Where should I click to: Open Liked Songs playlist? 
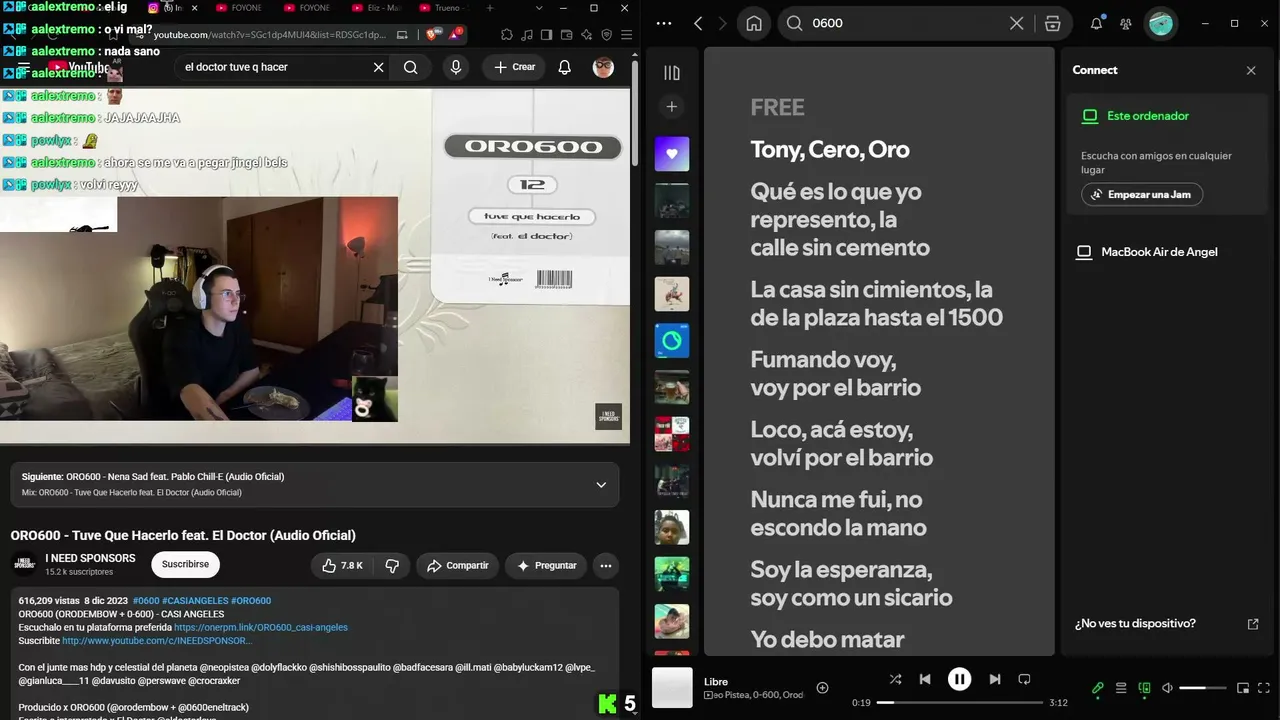tap(672, 154)
